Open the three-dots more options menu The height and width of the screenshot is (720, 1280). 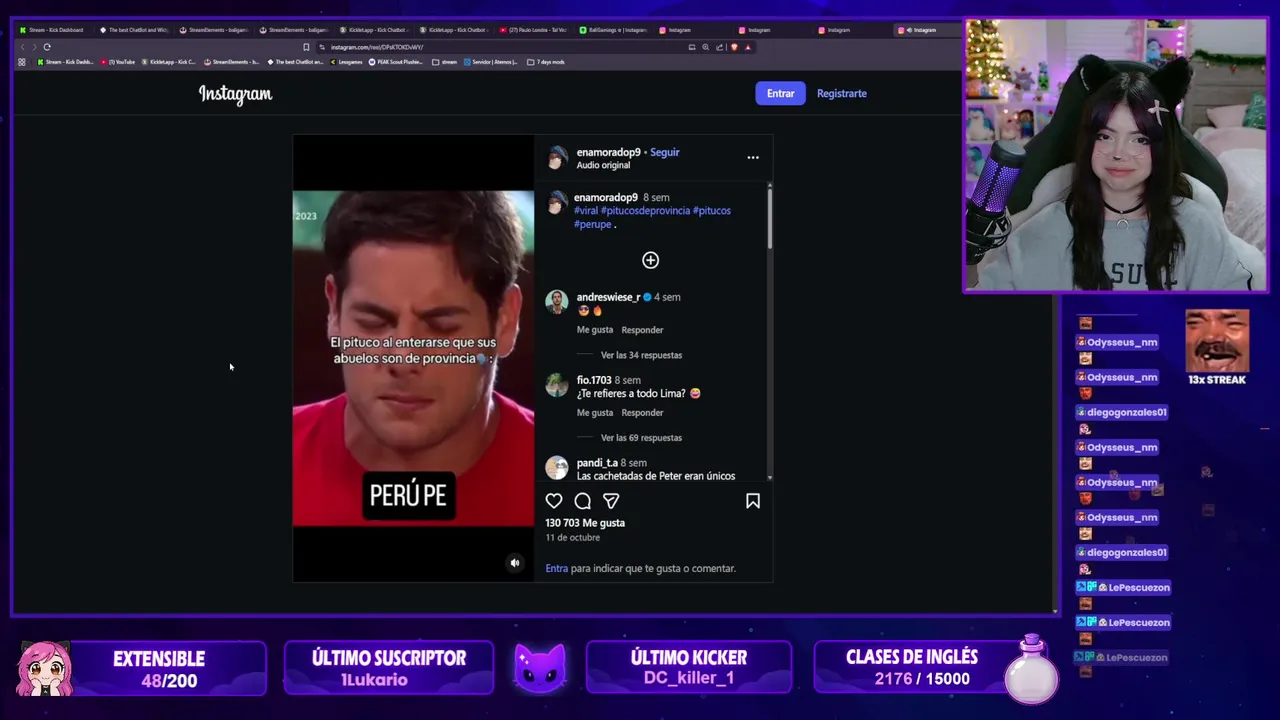pos(753,157)
